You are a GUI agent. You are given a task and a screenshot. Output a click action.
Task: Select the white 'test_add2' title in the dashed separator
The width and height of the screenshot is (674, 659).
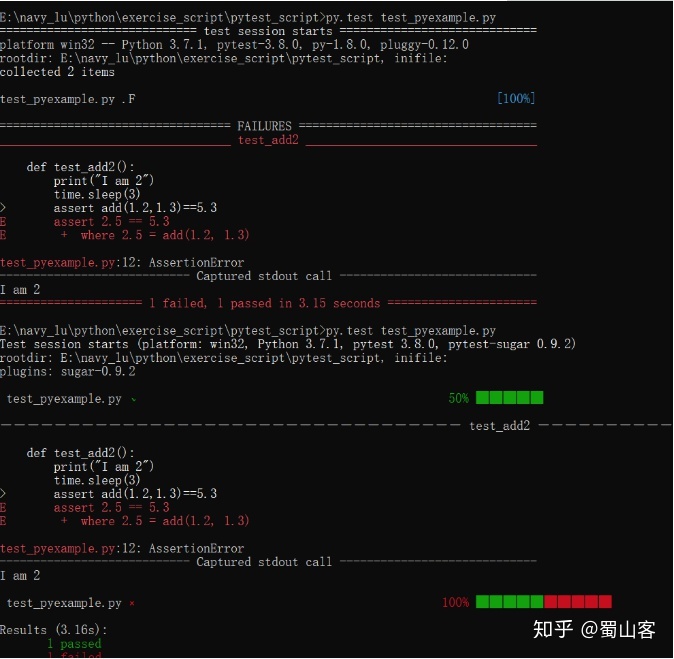click(499, 426)
